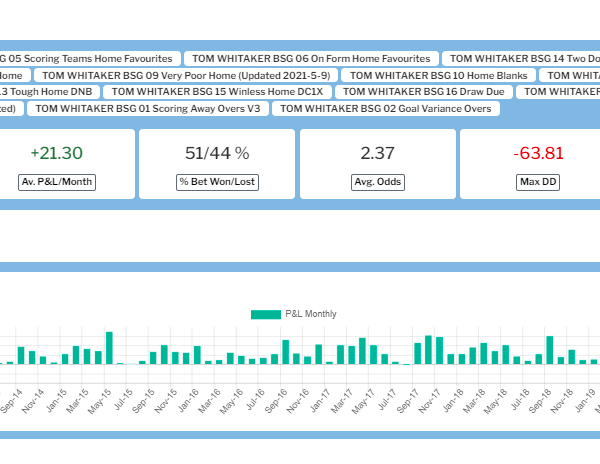This screenshot has height=464, width=600.
Task: Select the -63.81 max drawdown value
Action: click(x=538, y=153)
